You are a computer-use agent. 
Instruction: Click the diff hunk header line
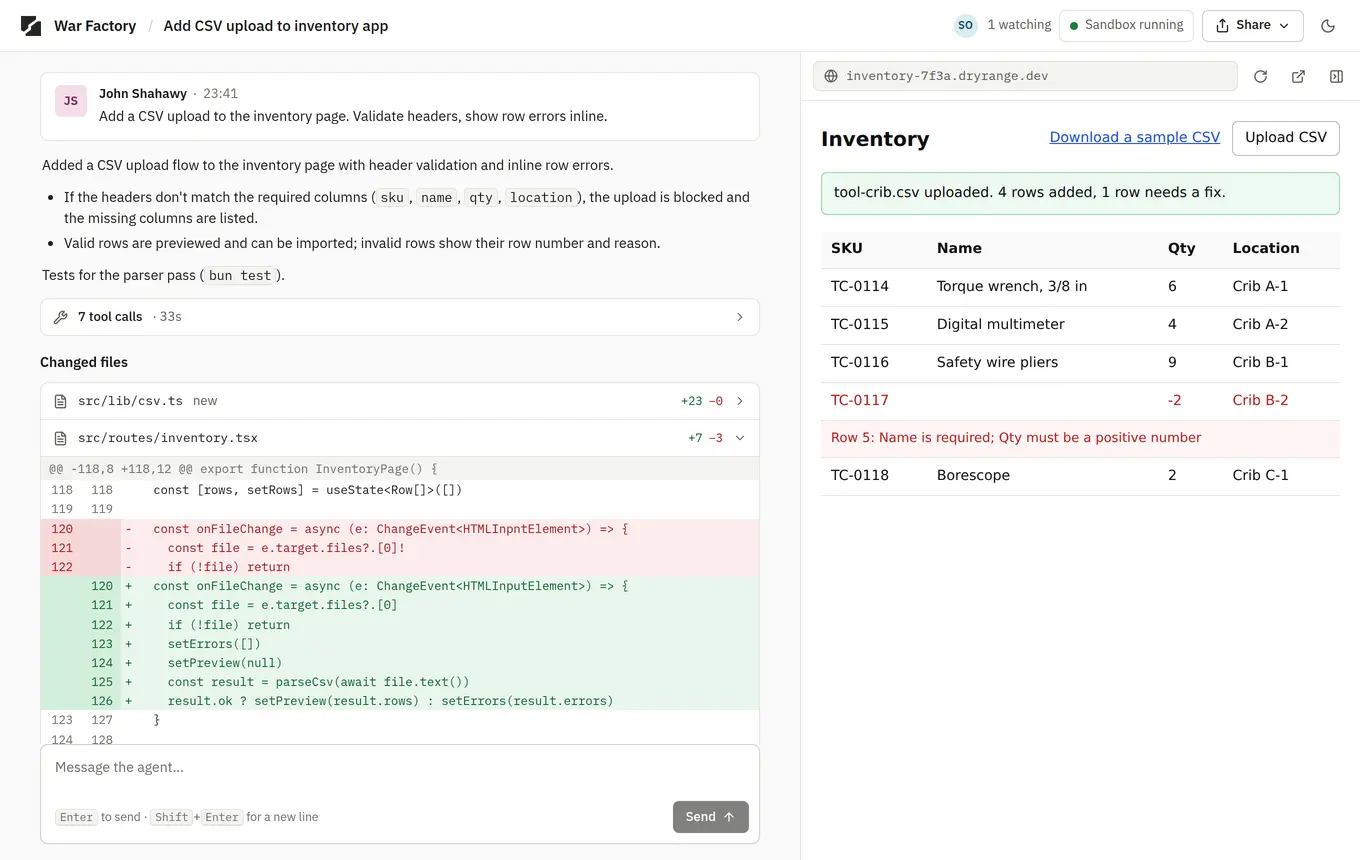tap(400, 468)
